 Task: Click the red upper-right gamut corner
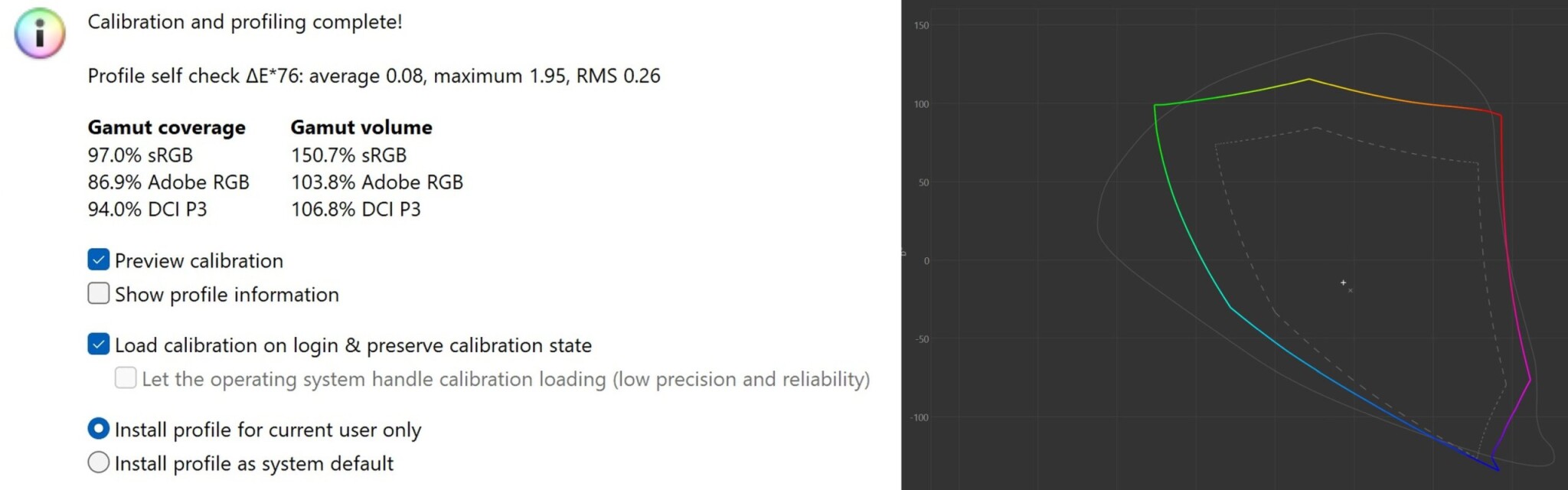pyautogui.click(x=1501, y=116)
